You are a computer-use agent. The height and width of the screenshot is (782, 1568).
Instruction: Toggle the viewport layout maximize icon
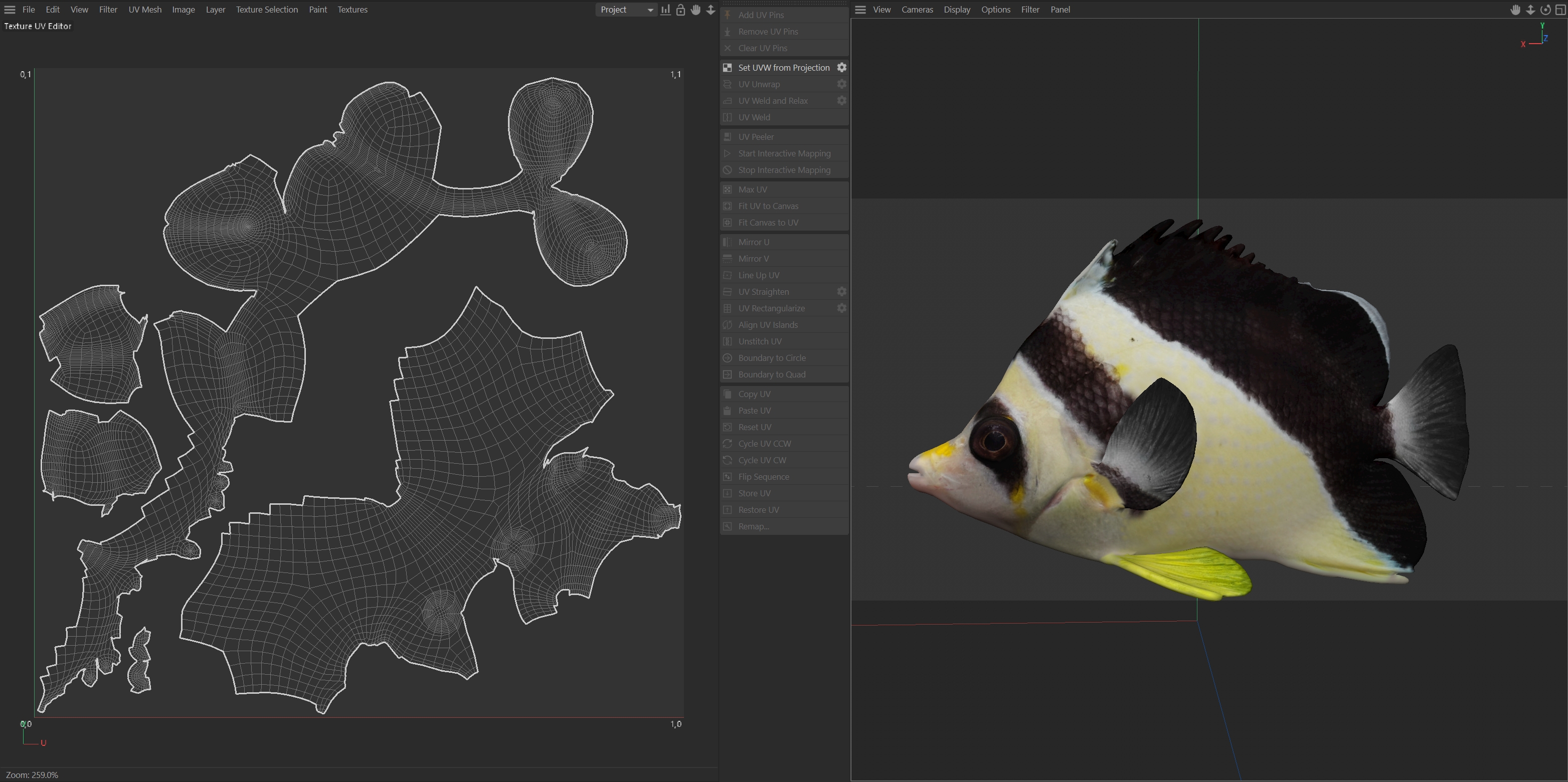(x=1560, y=10)
